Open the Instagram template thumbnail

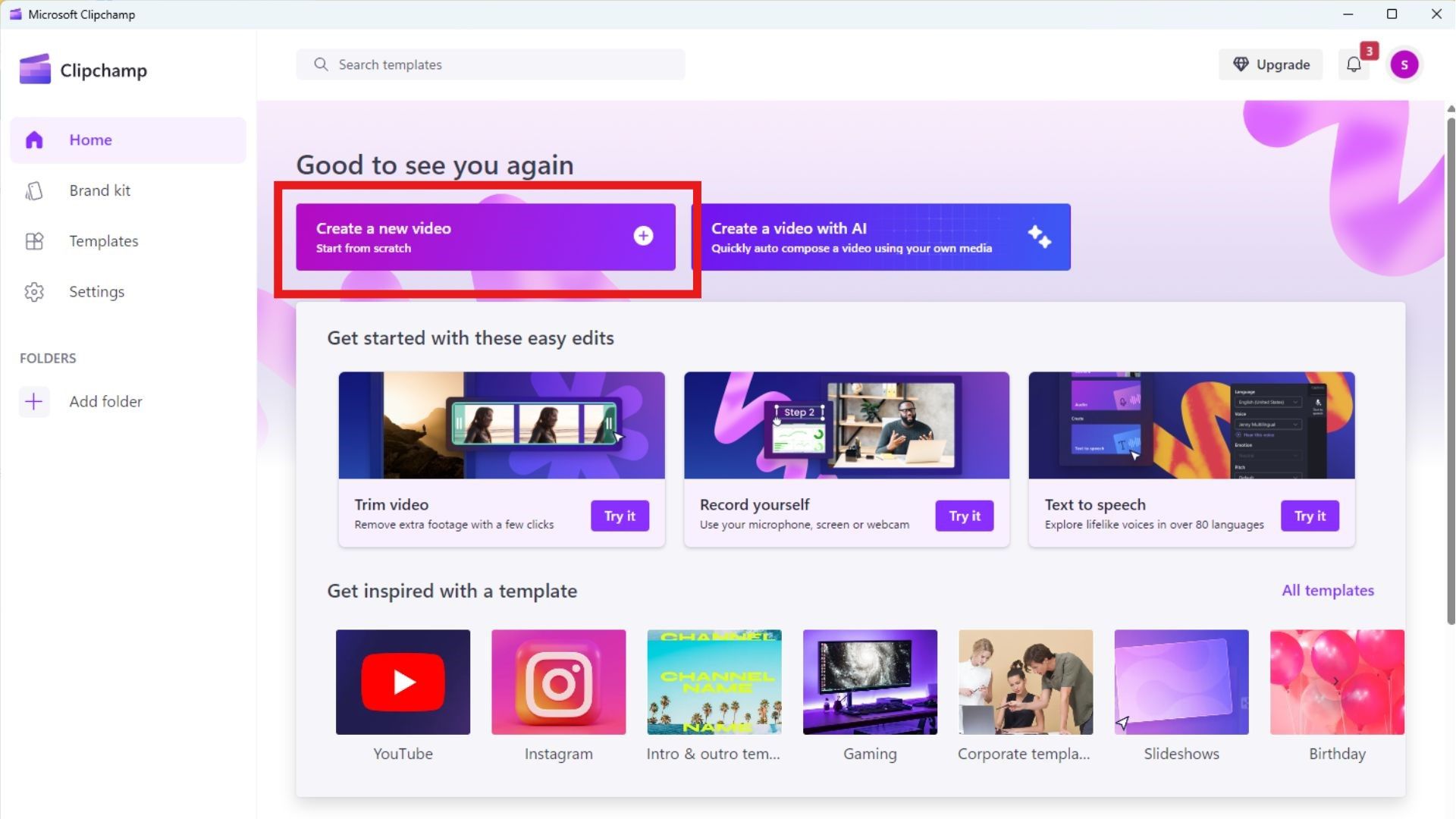pos(559,682)
